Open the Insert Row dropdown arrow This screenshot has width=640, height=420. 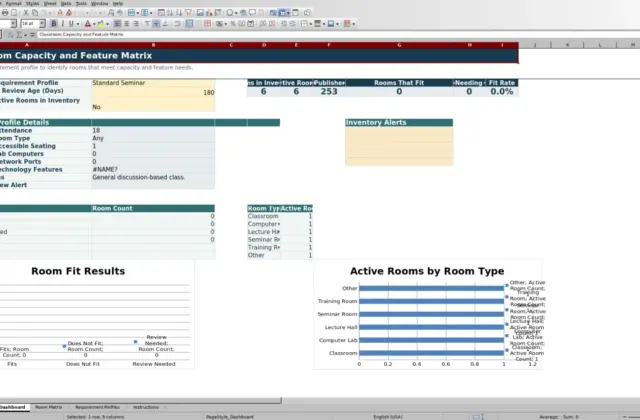(138, 13)
